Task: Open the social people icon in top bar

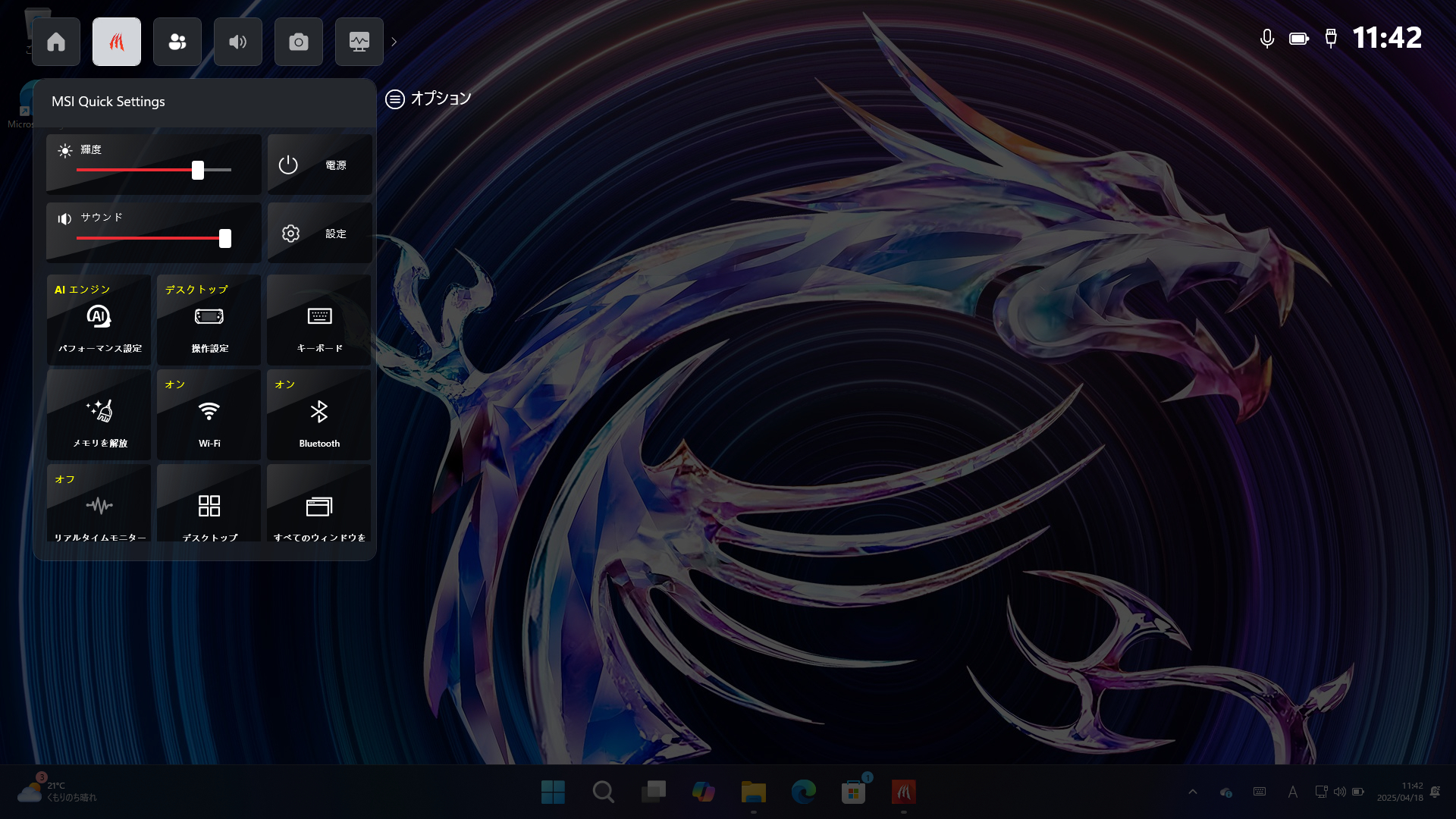Action: (x=177, y=42)
